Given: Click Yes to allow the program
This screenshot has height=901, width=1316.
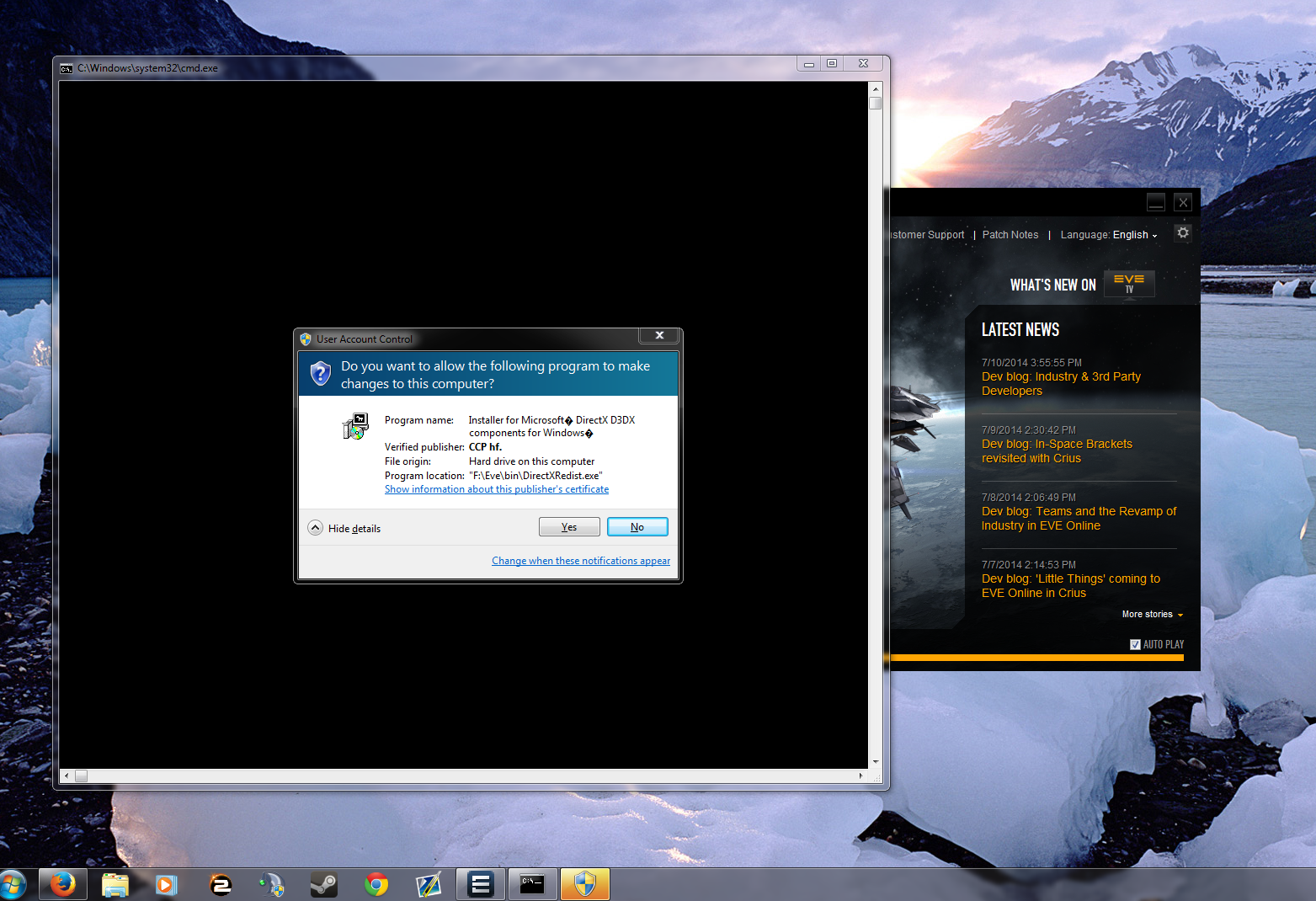Looking at the screenshot, I should (569, 527).
